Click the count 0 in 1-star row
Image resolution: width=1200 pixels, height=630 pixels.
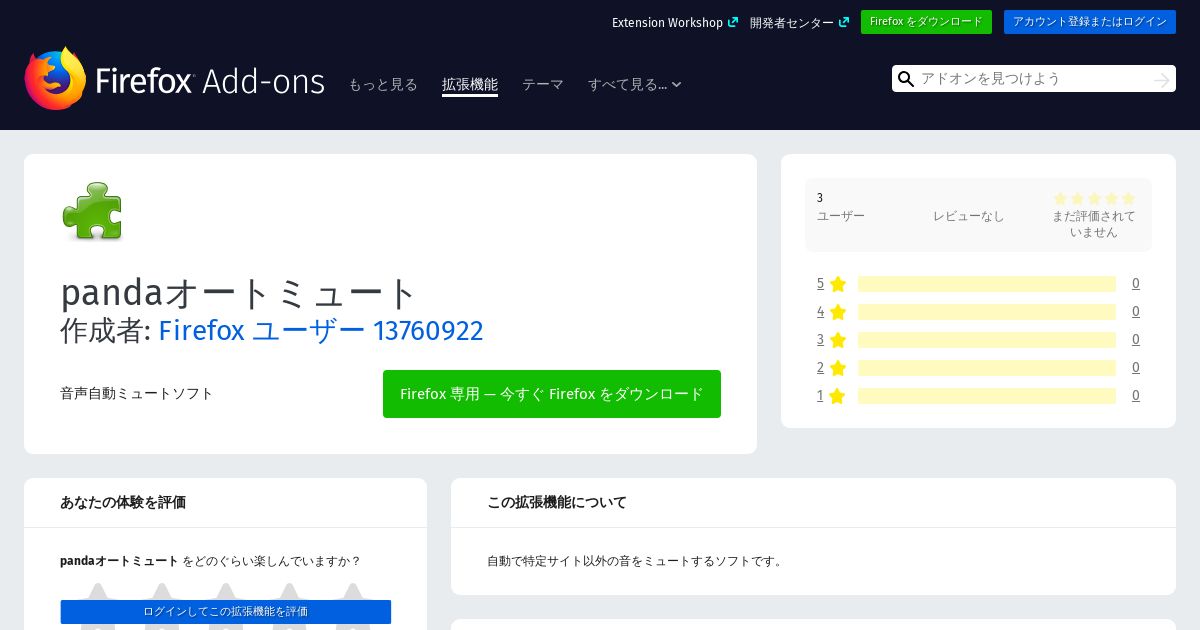click(x=1136, y=396)
